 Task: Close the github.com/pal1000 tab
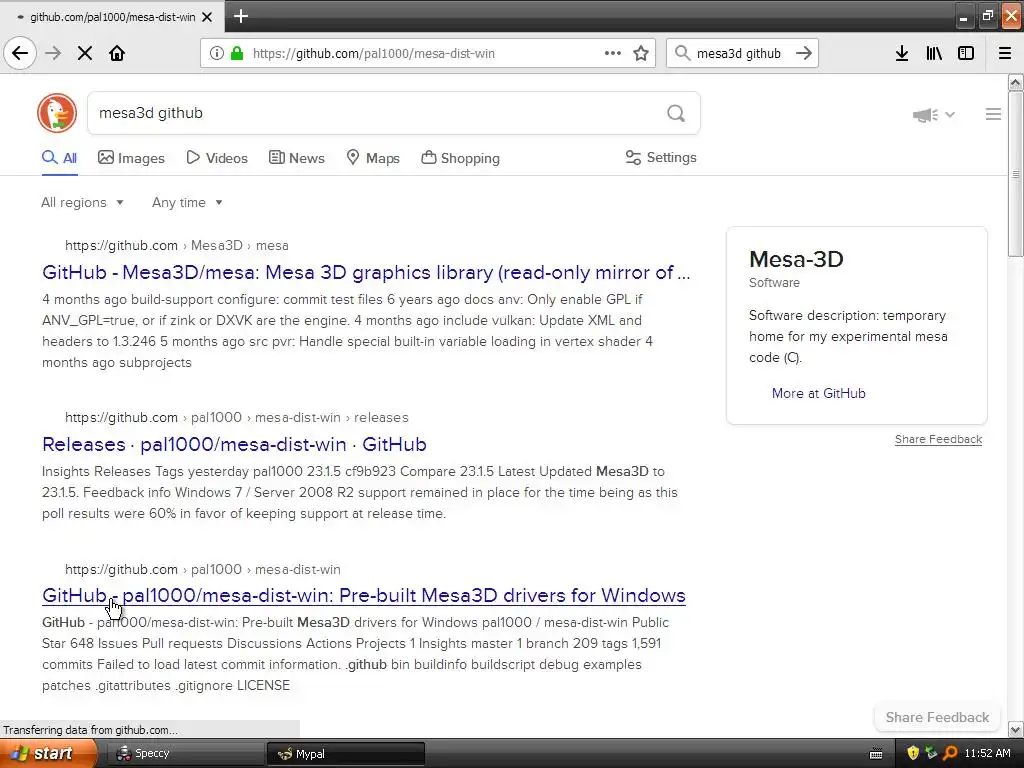(x=207, y=17)
